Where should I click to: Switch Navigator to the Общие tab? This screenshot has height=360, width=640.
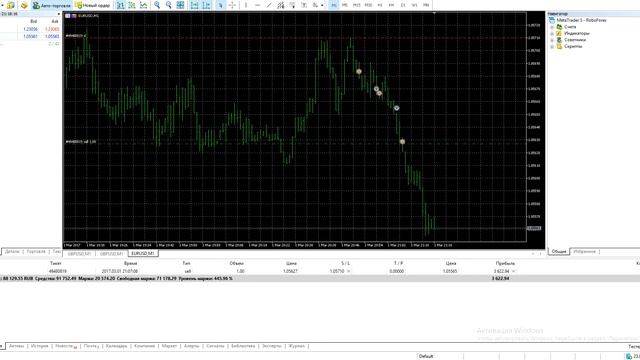[x=559, y=251]
